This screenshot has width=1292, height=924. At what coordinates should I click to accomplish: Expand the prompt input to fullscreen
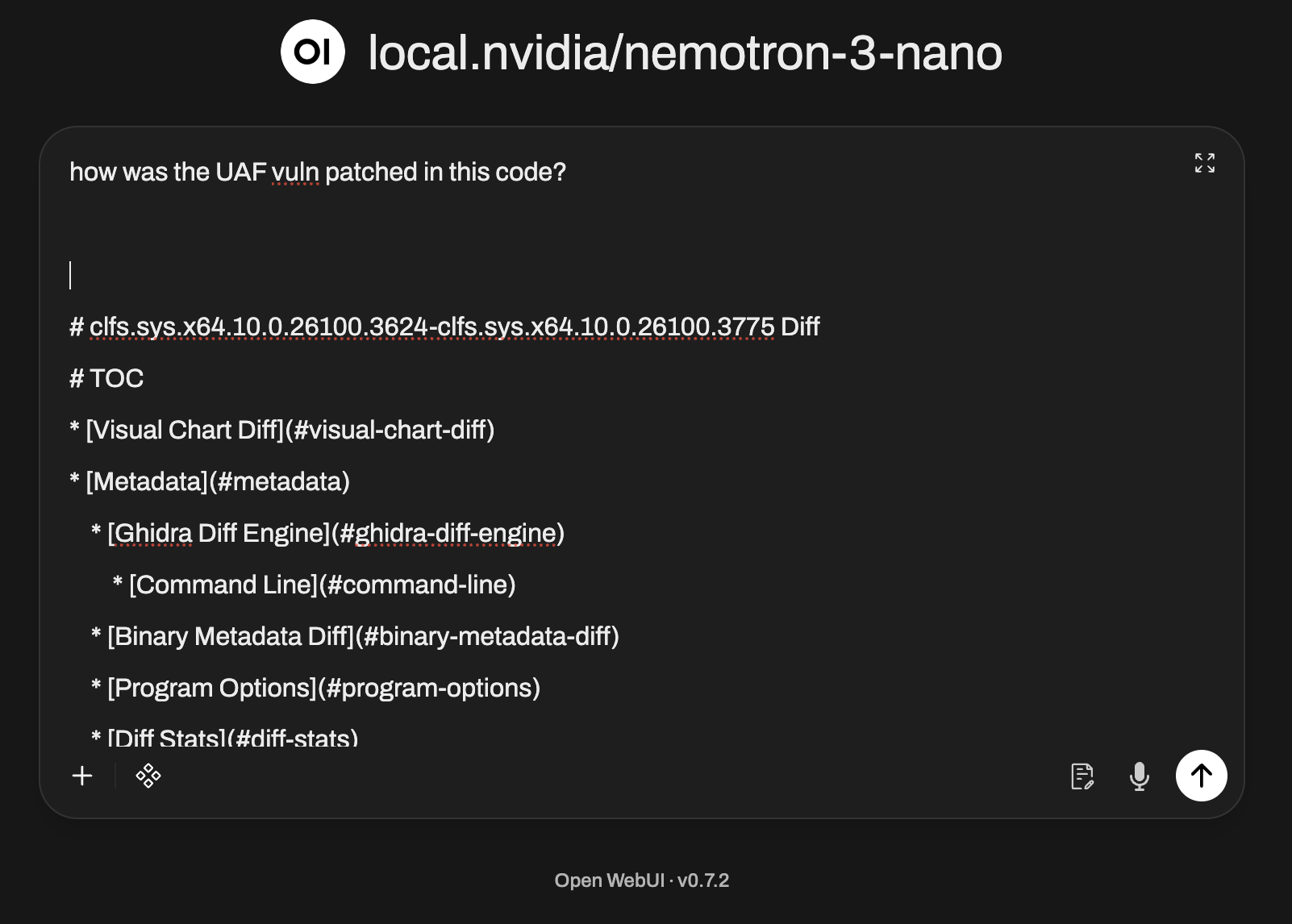(1204, 163)
